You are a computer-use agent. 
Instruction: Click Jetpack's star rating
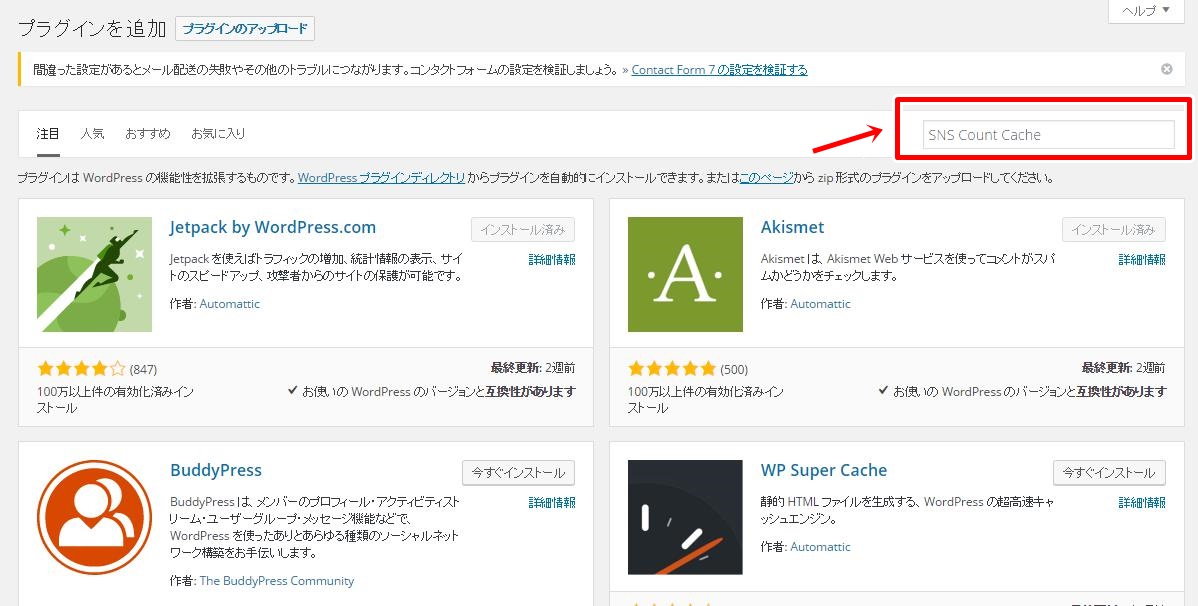click(81, 370)
